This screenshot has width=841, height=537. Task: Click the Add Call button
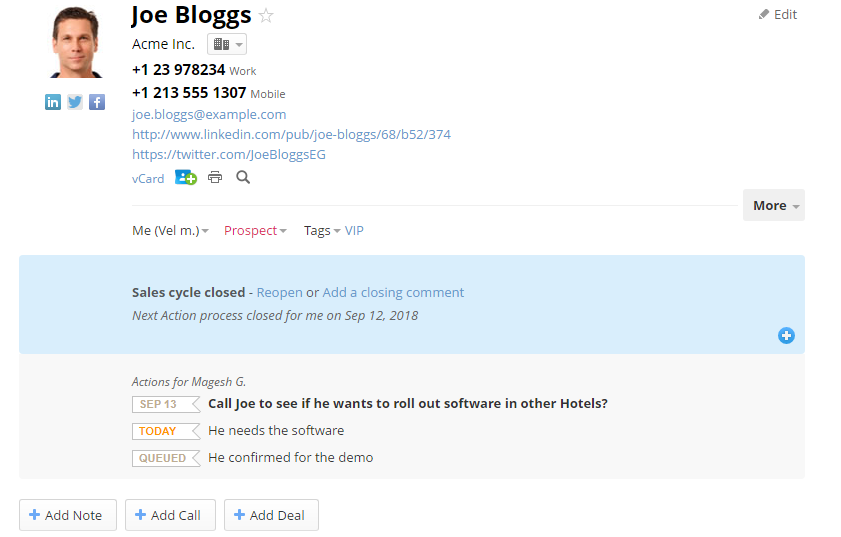pyautogui.click(x=170, y=515)
